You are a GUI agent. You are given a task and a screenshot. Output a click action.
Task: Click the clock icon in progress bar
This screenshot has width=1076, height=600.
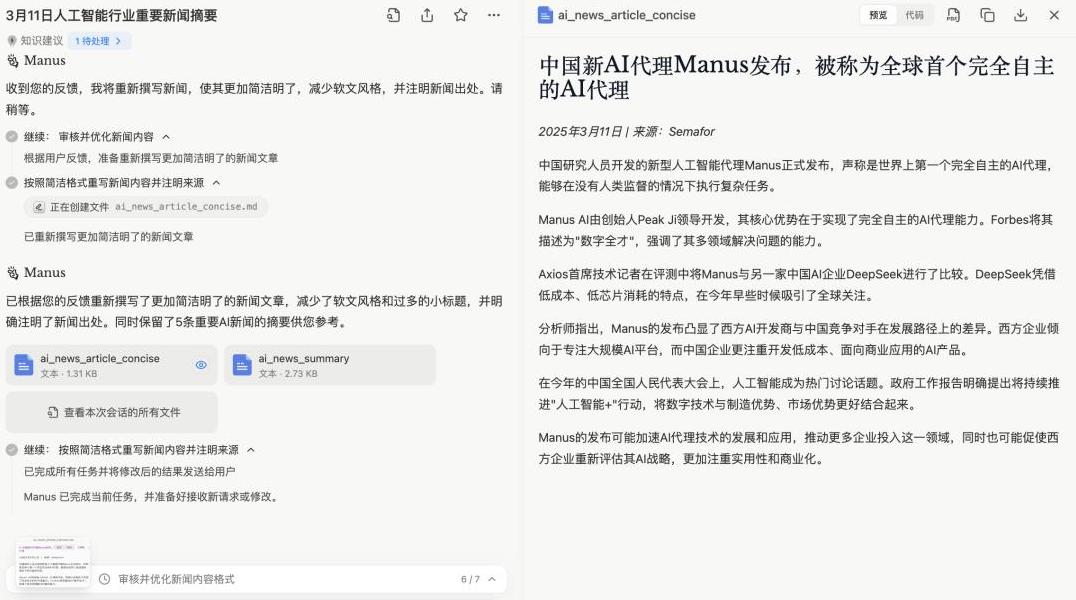click(104, 579)
